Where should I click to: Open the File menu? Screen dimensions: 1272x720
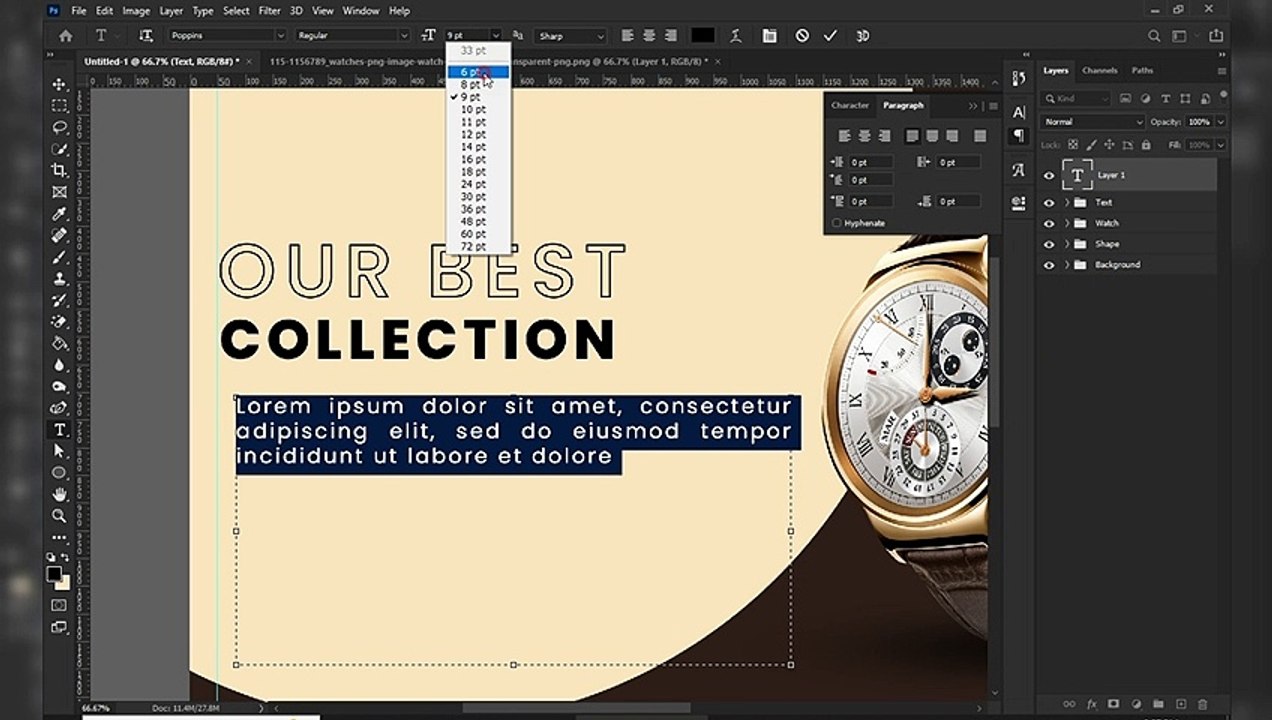tap(79, 11)
